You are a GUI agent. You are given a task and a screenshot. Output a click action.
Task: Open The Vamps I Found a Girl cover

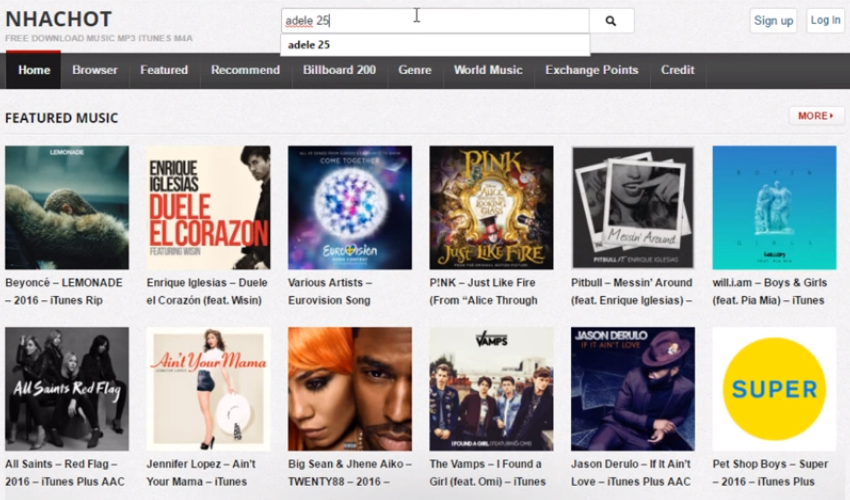(x=491, y=389)
